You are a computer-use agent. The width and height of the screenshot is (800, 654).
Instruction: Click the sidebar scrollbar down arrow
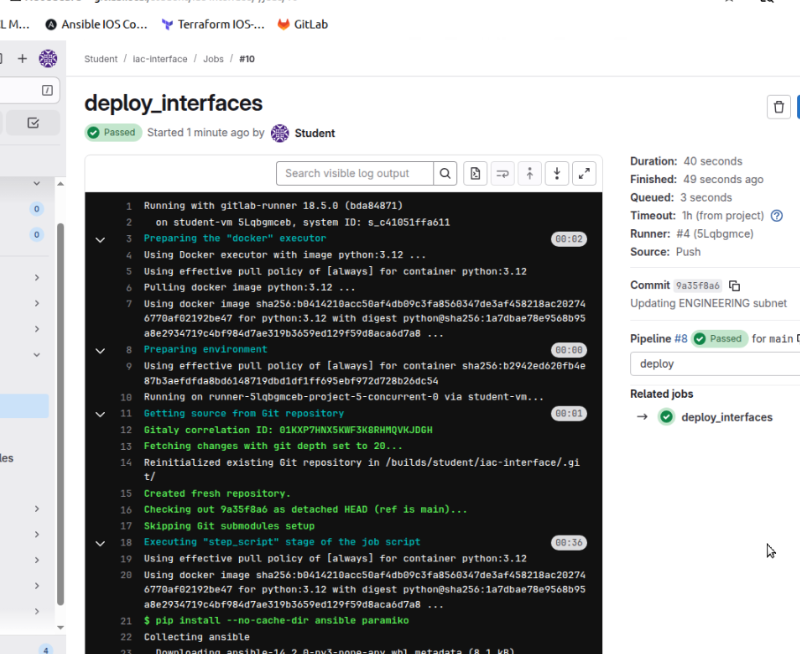pos(60,627)
